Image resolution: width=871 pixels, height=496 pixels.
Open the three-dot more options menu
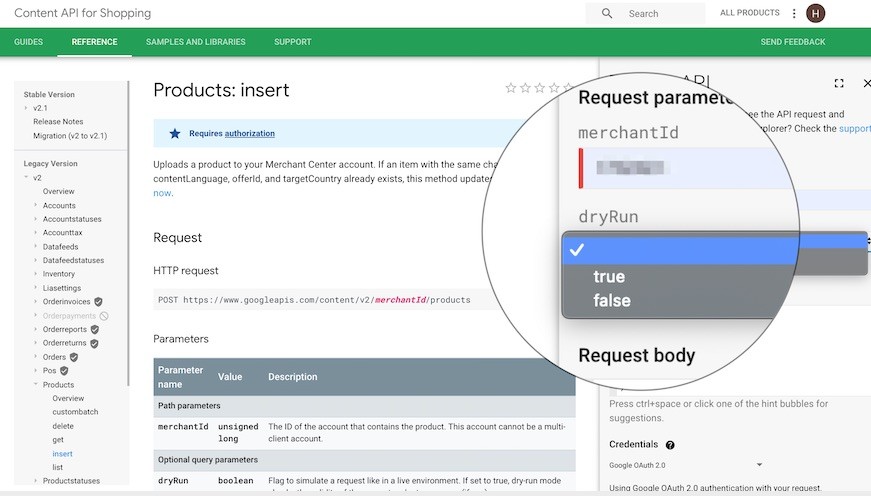coord(794,13)
